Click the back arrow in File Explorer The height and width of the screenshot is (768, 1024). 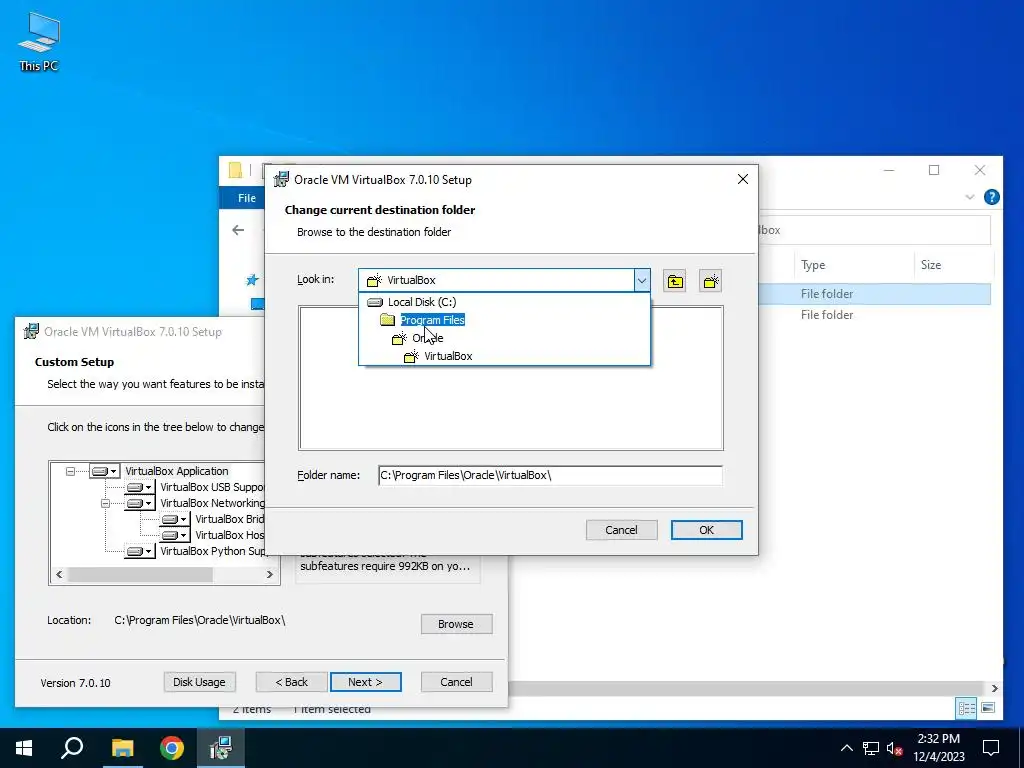(238, 230)
